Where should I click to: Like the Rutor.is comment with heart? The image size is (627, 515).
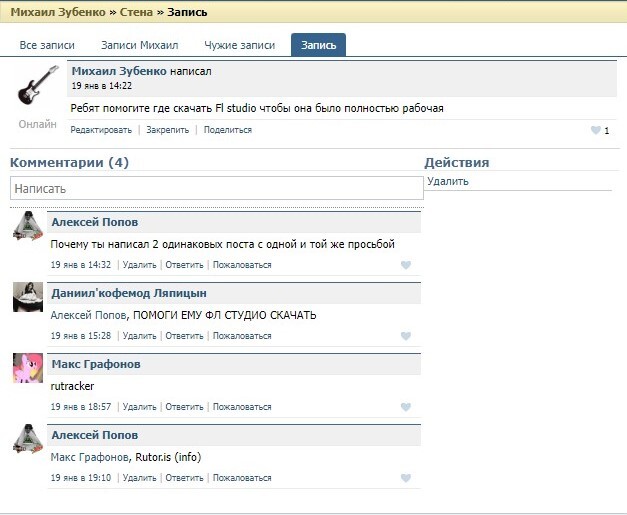(405, 478)
